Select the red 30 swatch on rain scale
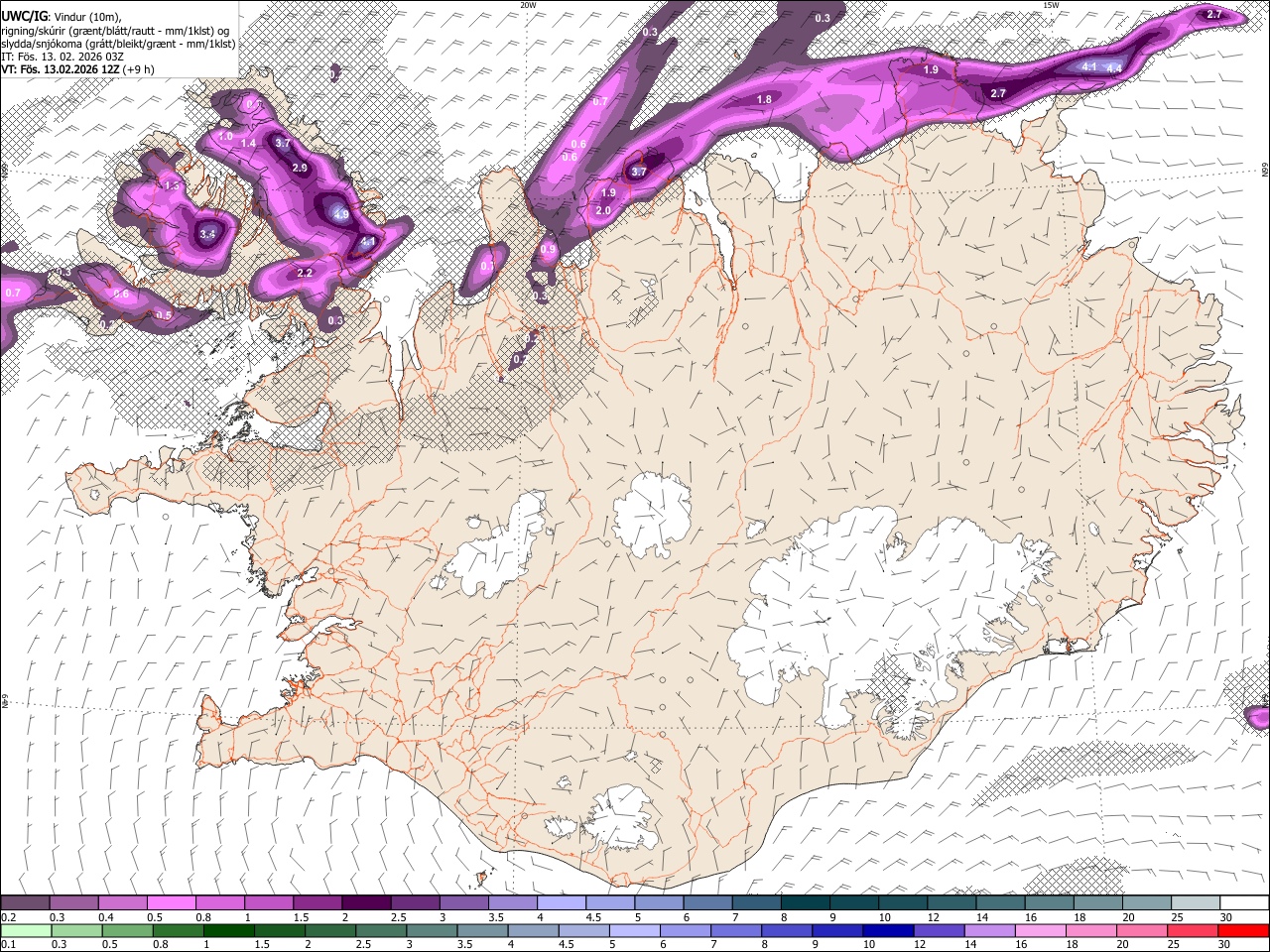This screenshot has height=952, width=1270. [1243, 930]
